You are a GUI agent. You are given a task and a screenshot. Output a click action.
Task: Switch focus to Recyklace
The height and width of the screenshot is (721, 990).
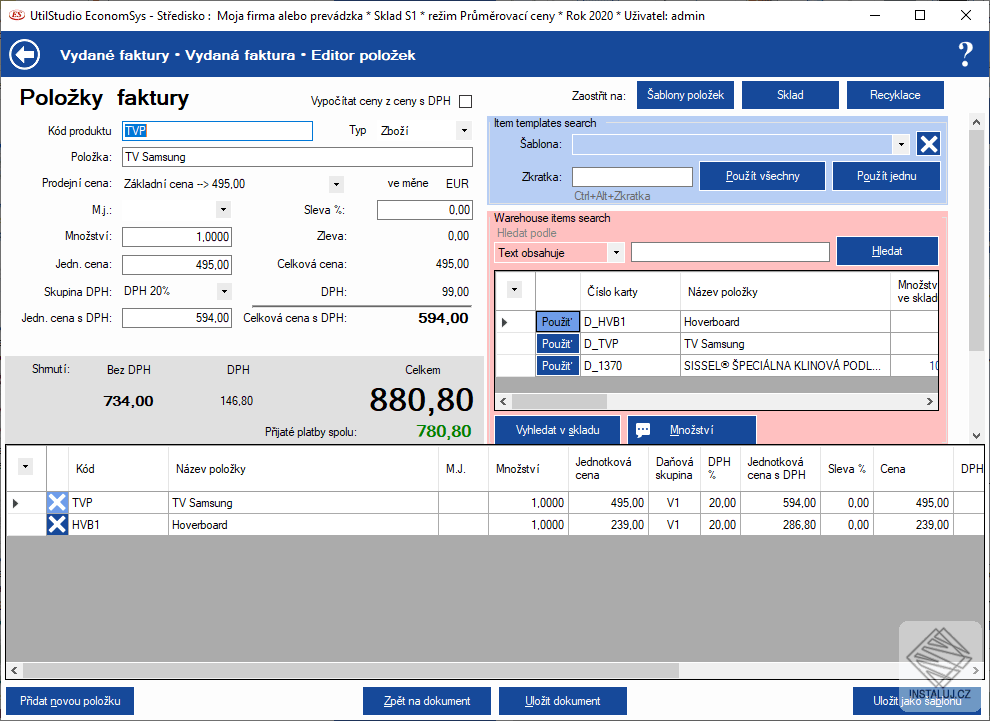click(895, 95)
